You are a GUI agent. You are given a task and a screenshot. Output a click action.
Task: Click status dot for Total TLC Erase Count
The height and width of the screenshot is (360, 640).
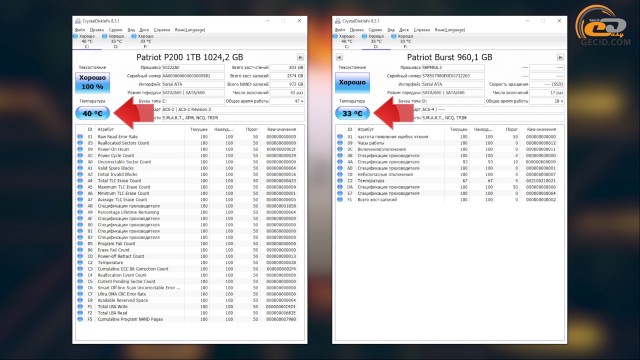[x=80, y=181]
